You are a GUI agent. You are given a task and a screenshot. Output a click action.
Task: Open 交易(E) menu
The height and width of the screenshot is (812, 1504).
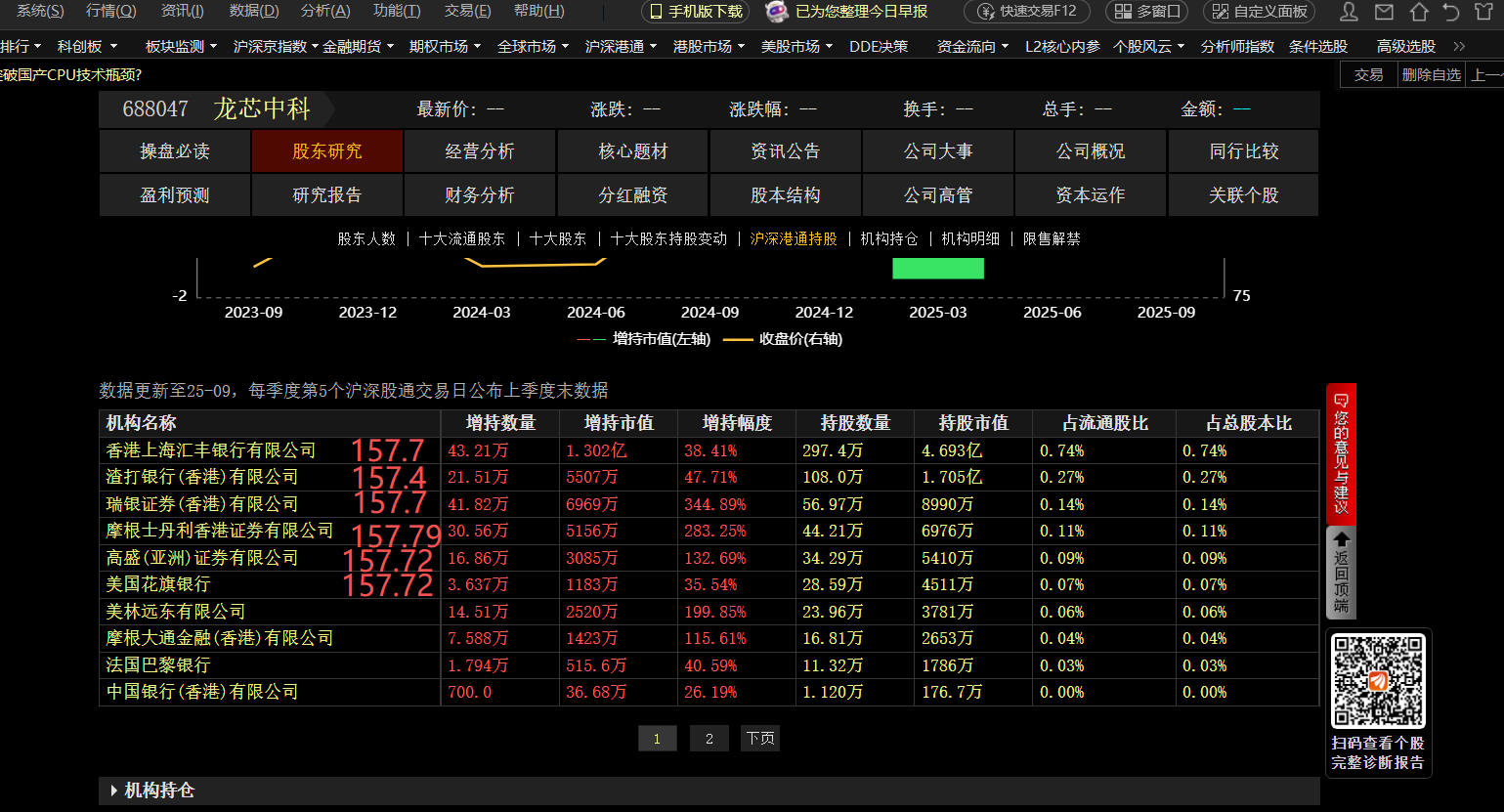click(468, 11)
